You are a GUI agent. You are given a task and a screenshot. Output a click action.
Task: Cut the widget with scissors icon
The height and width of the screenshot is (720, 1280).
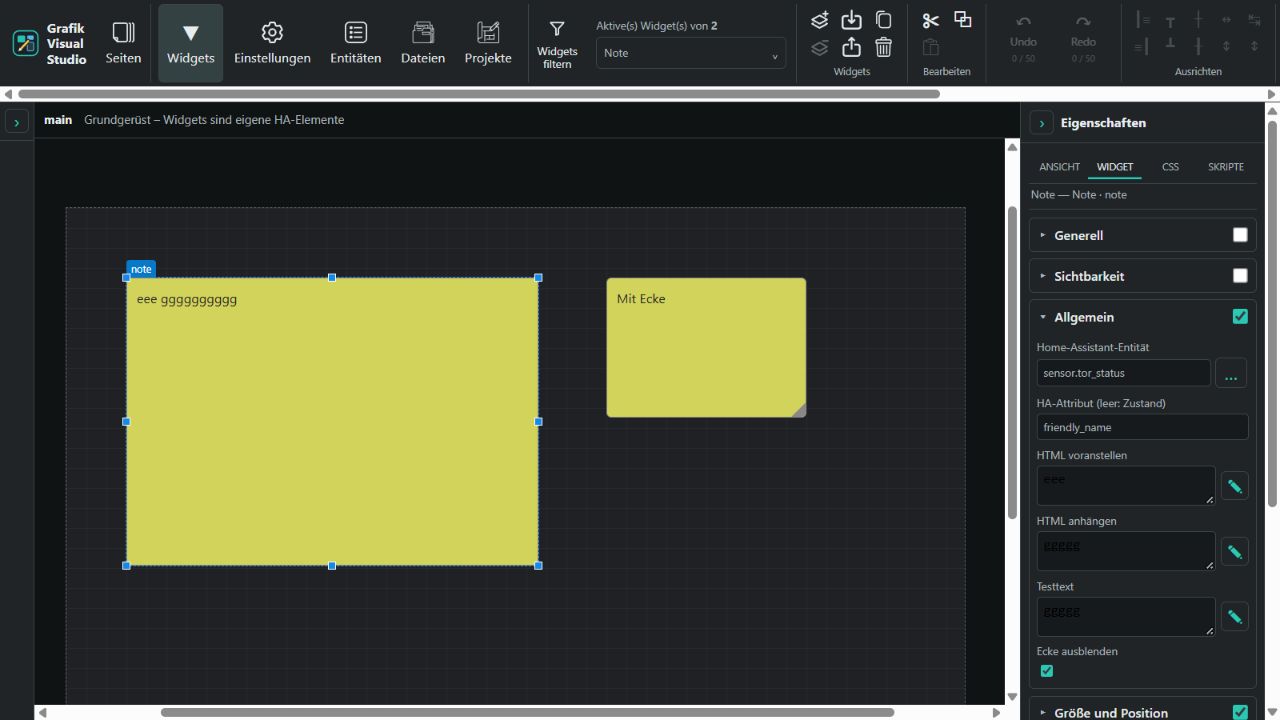(x=931, y=20)
